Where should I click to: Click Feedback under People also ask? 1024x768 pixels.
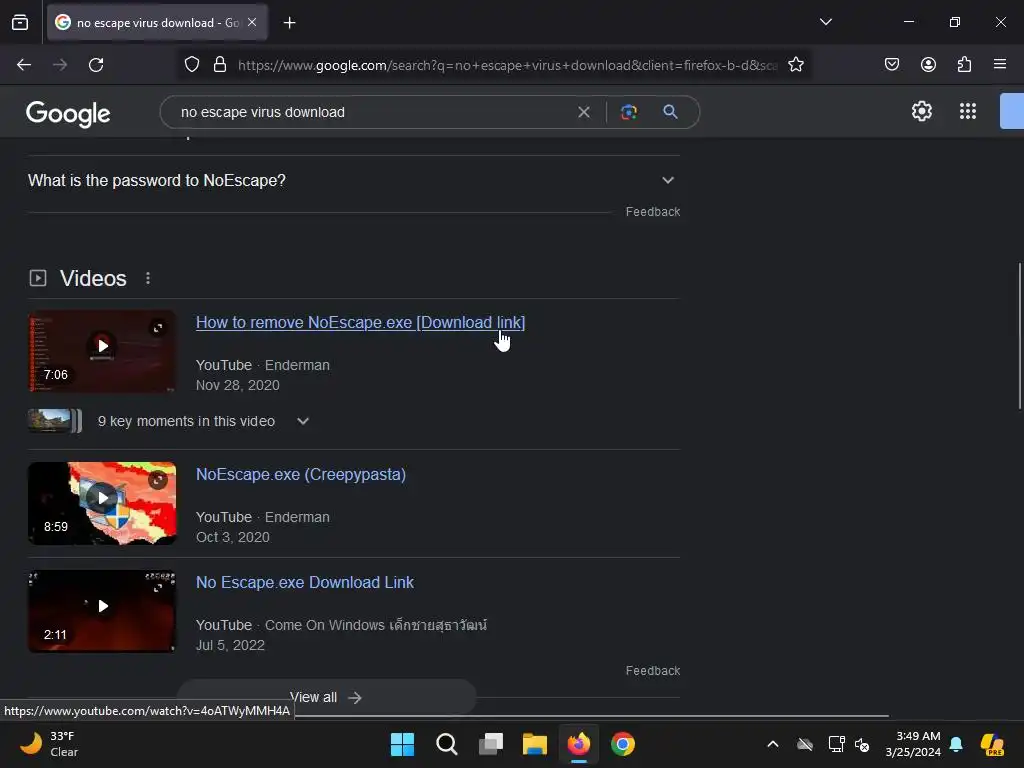(652, 212)
